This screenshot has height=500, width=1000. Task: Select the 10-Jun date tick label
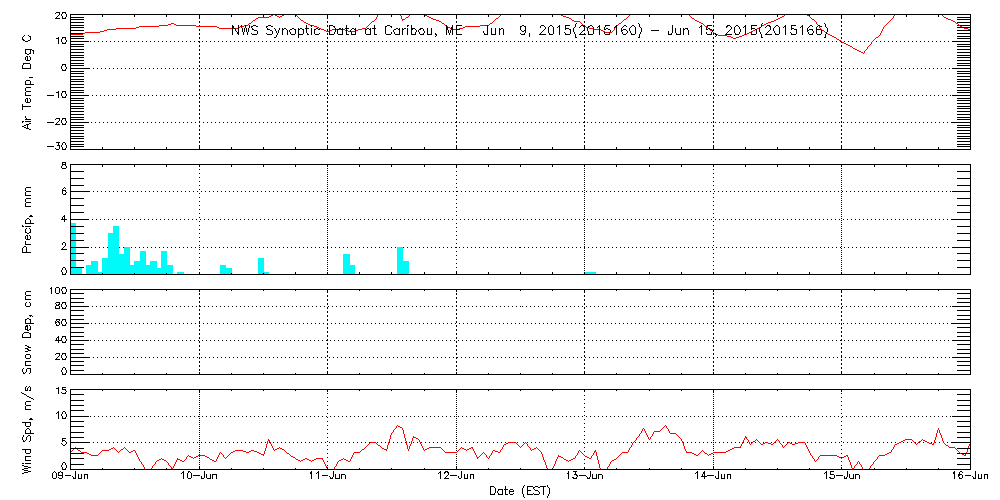(200, 478)
